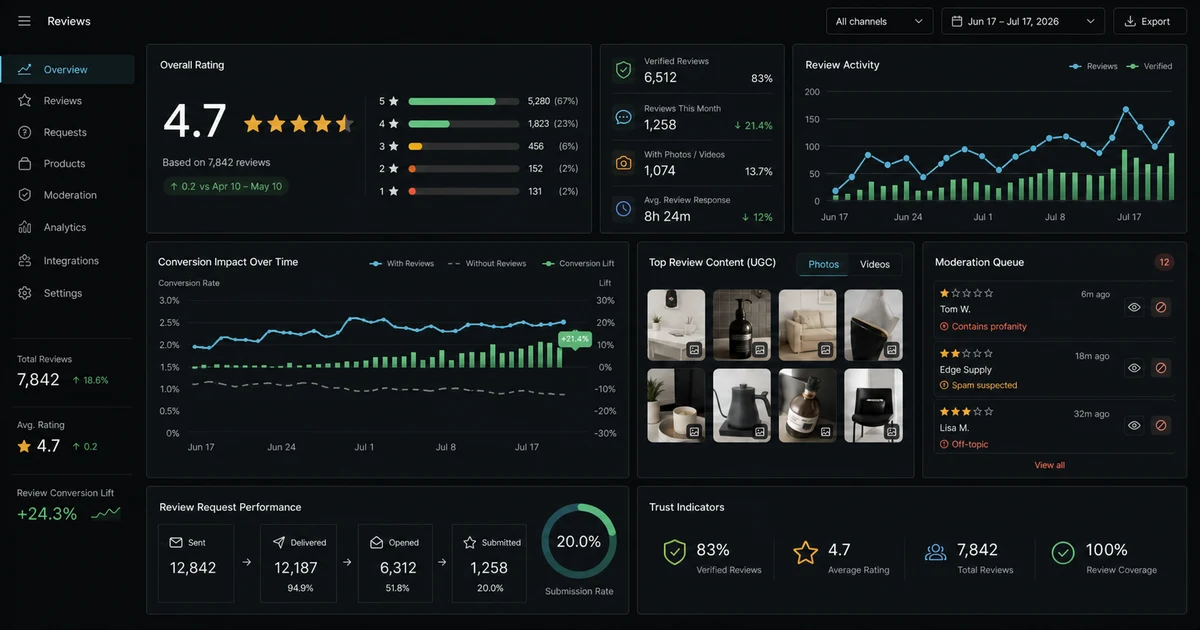
Task: Click the '18.6%' Total Reviews change
Action: point(89,380)
